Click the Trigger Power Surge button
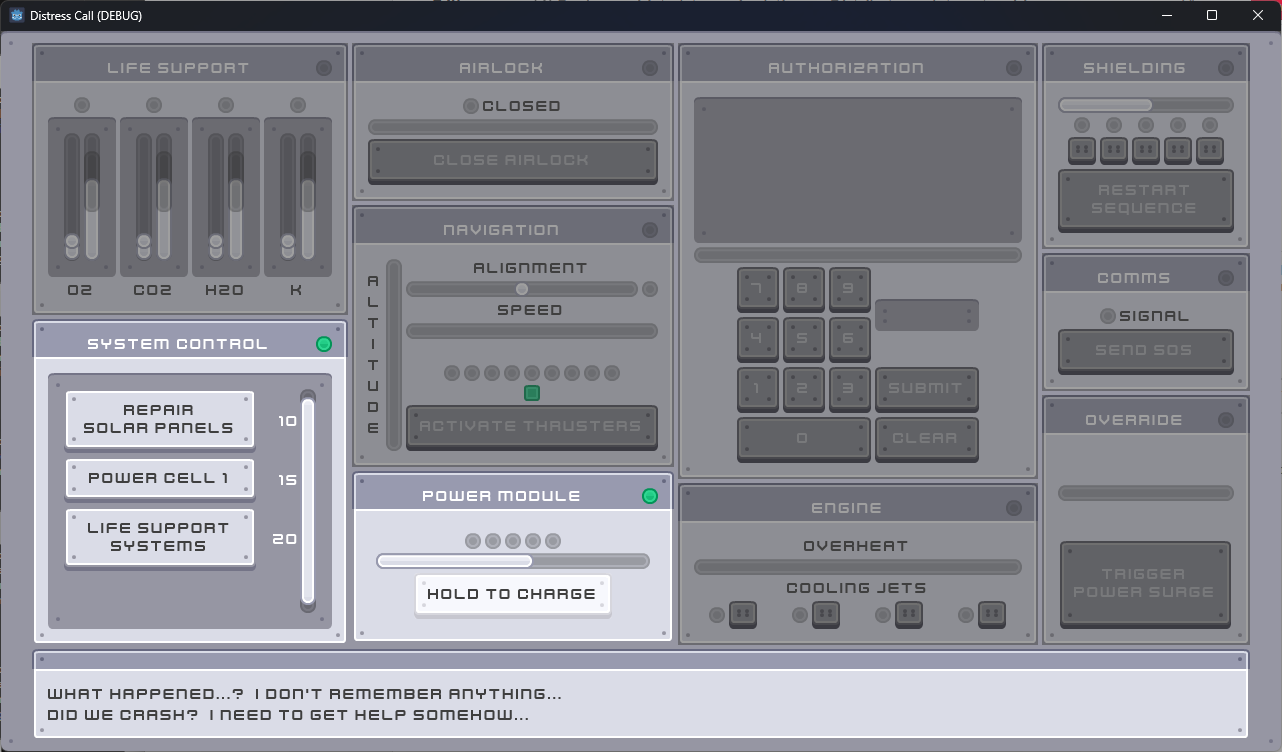 pyautogui.click(x=1145, y=583)
